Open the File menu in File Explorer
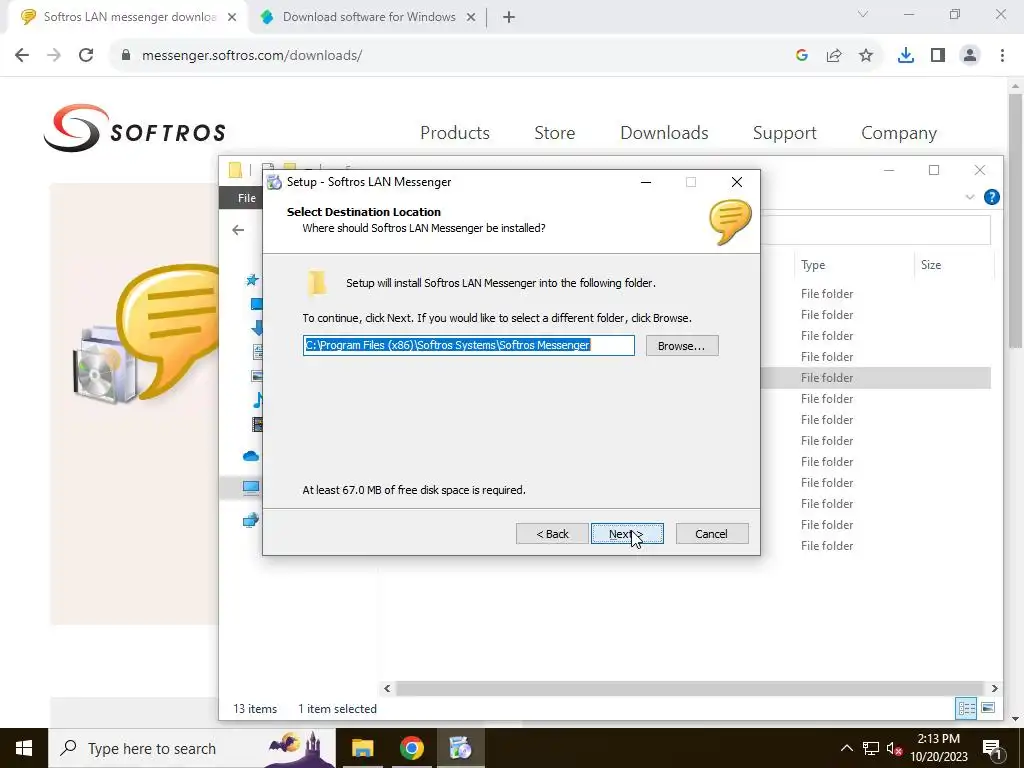1024x768 pixels. pyautogui.click(x=246, y=198)
